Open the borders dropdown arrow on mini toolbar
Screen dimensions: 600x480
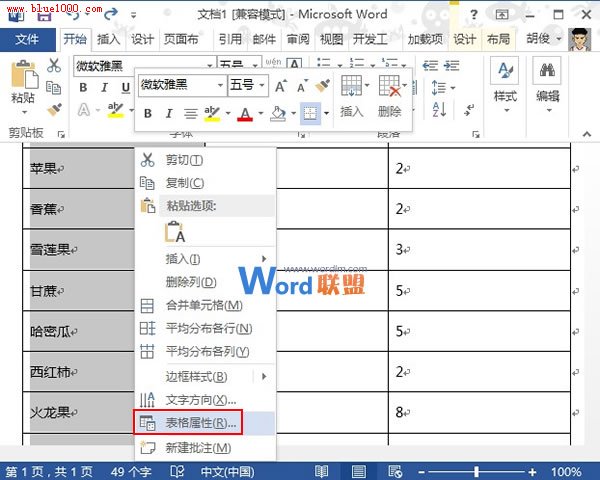tap(326, 113)
